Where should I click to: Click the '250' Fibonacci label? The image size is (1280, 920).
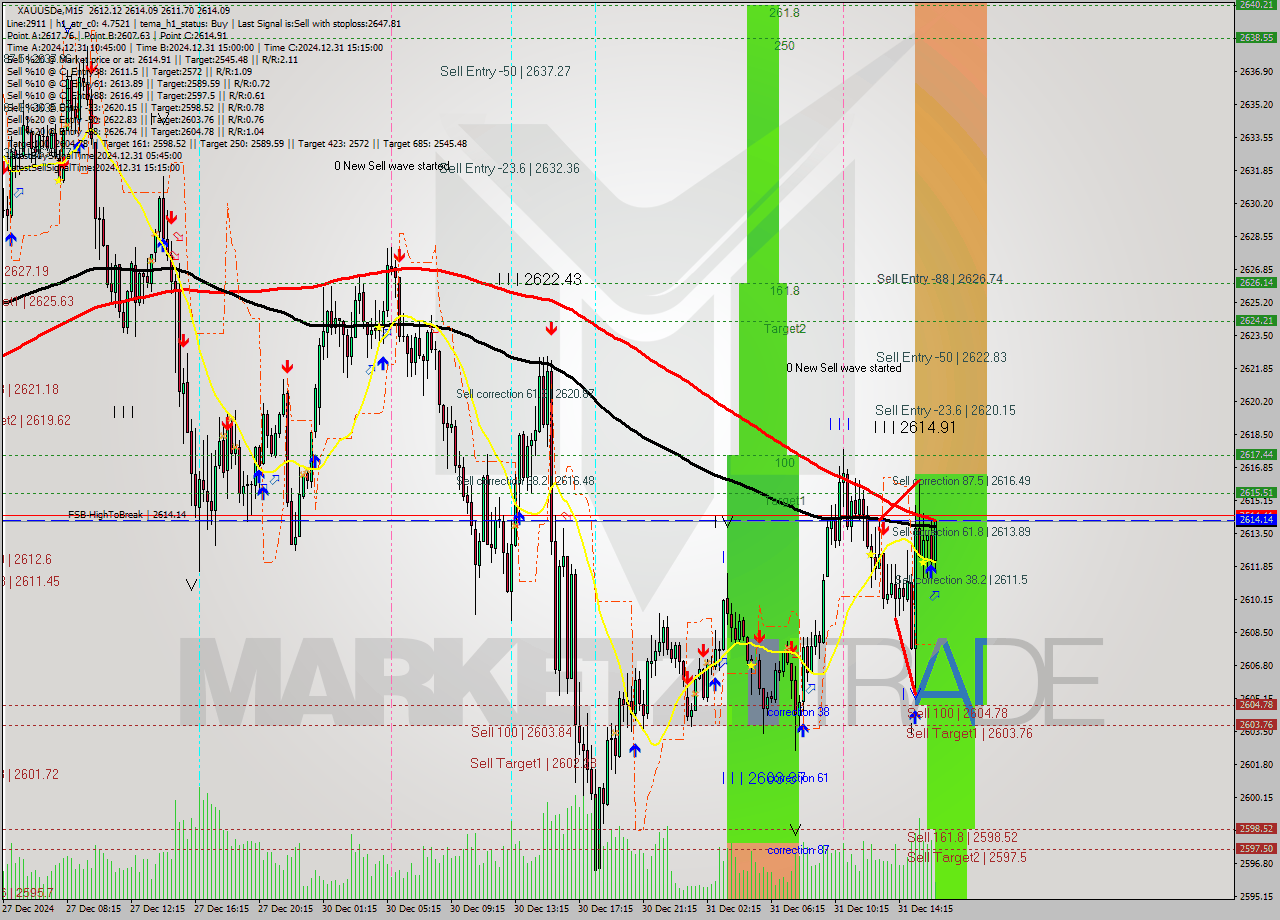click(x=784, y=46)
